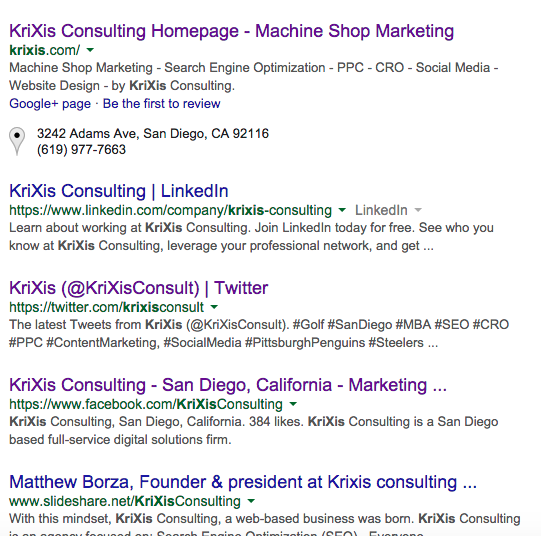
Task: Select the 3242 Adams Ave address text
Action: pyautogui.click(x=153, y=134)
